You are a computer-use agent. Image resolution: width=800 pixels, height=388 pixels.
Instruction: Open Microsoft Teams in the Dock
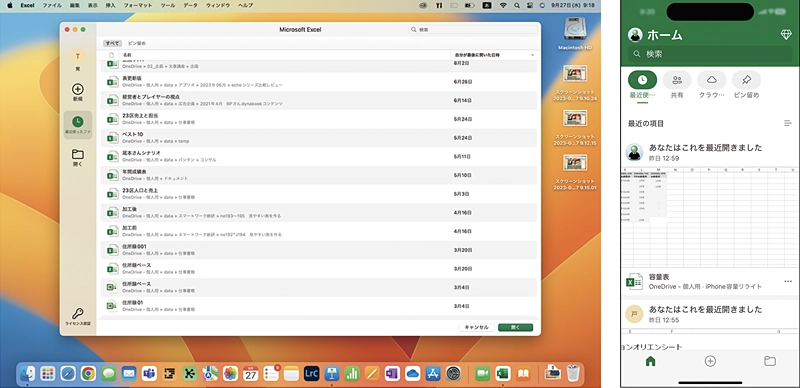click(149, 374)
